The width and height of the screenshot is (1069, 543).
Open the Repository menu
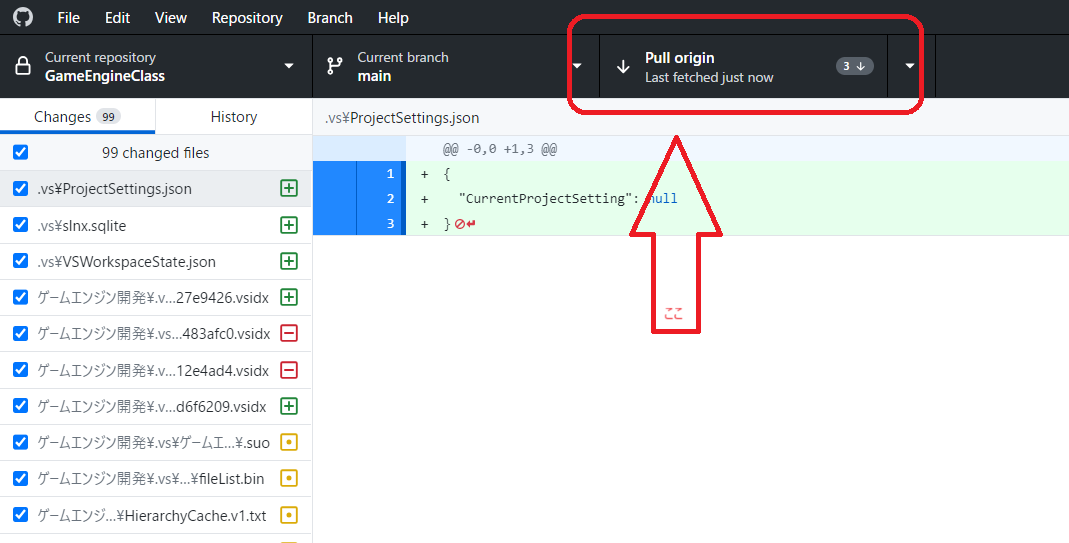pyautogui.click(x=247, y=18)
